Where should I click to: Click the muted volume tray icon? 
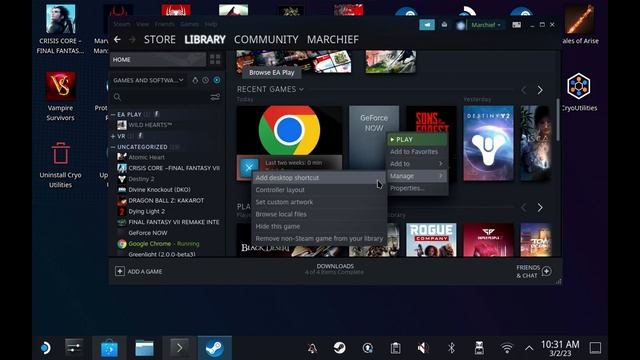(x=423, y=348)
